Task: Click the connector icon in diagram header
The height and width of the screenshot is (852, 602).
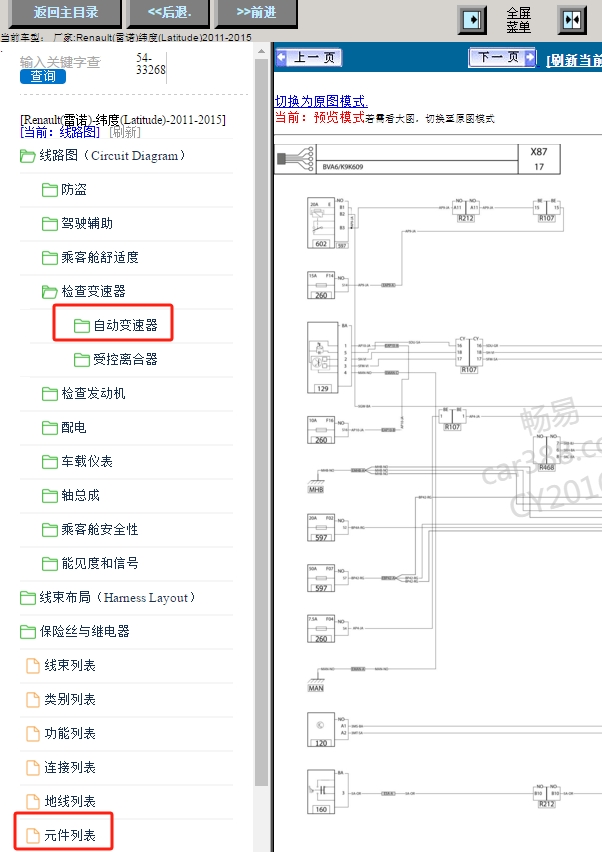Action: (296, 159)
